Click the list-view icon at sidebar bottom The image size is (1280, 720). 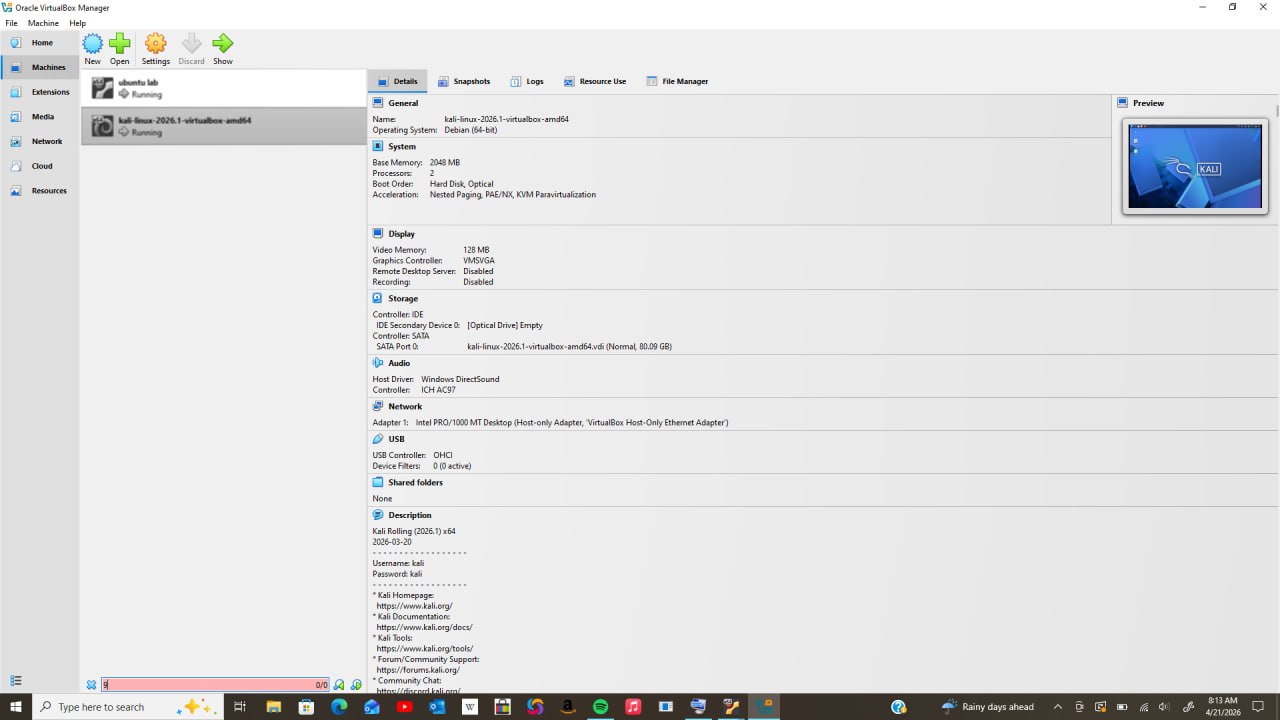[16, 680]
